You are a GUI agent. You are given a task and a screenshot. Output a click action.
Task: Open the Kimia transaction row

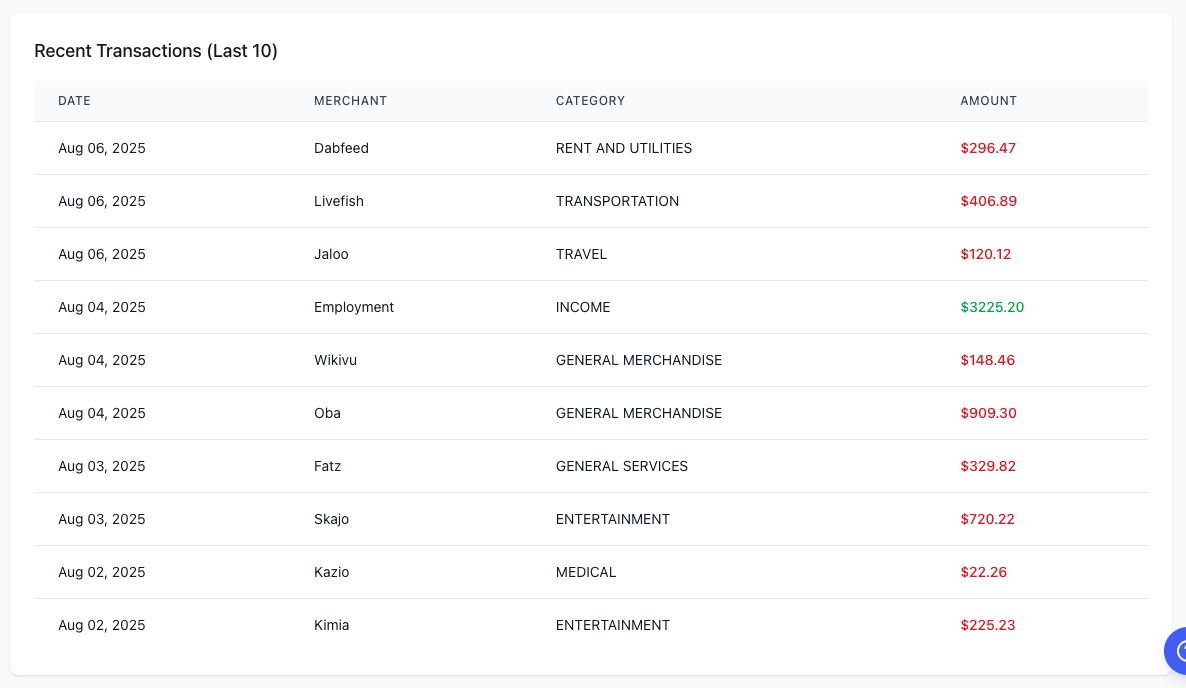pos(331,625)
